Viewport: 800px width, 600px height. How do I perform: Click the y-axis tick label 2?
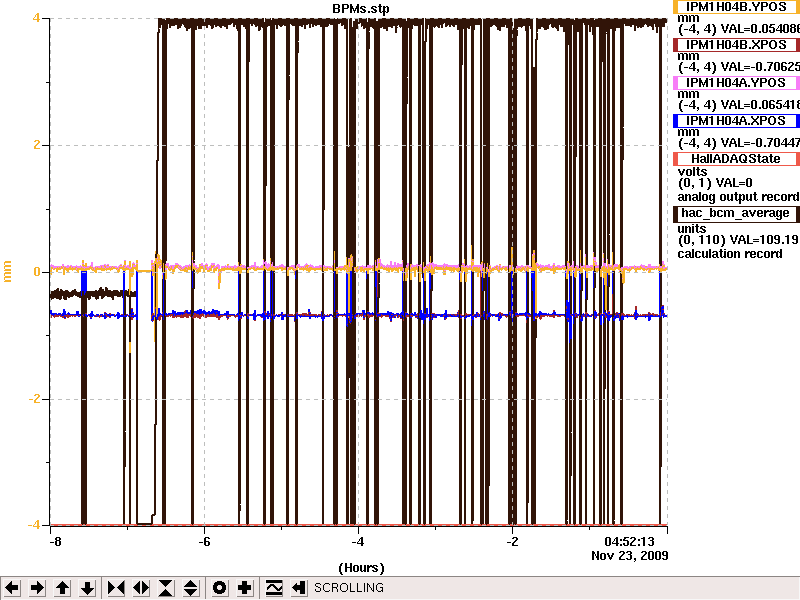[36, 145]
